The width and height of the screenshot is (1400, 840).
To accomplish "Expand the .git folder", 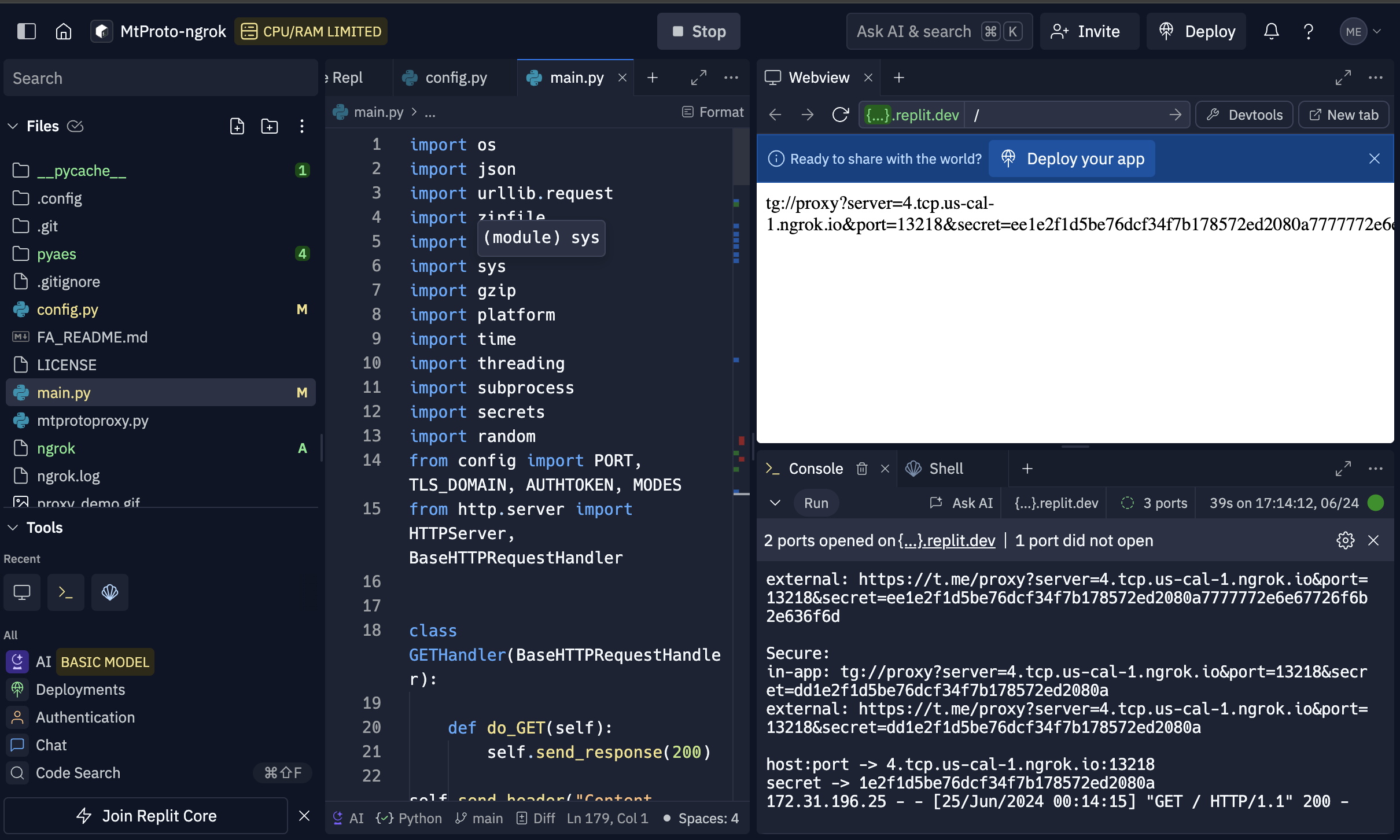I will tap(161, 226).
